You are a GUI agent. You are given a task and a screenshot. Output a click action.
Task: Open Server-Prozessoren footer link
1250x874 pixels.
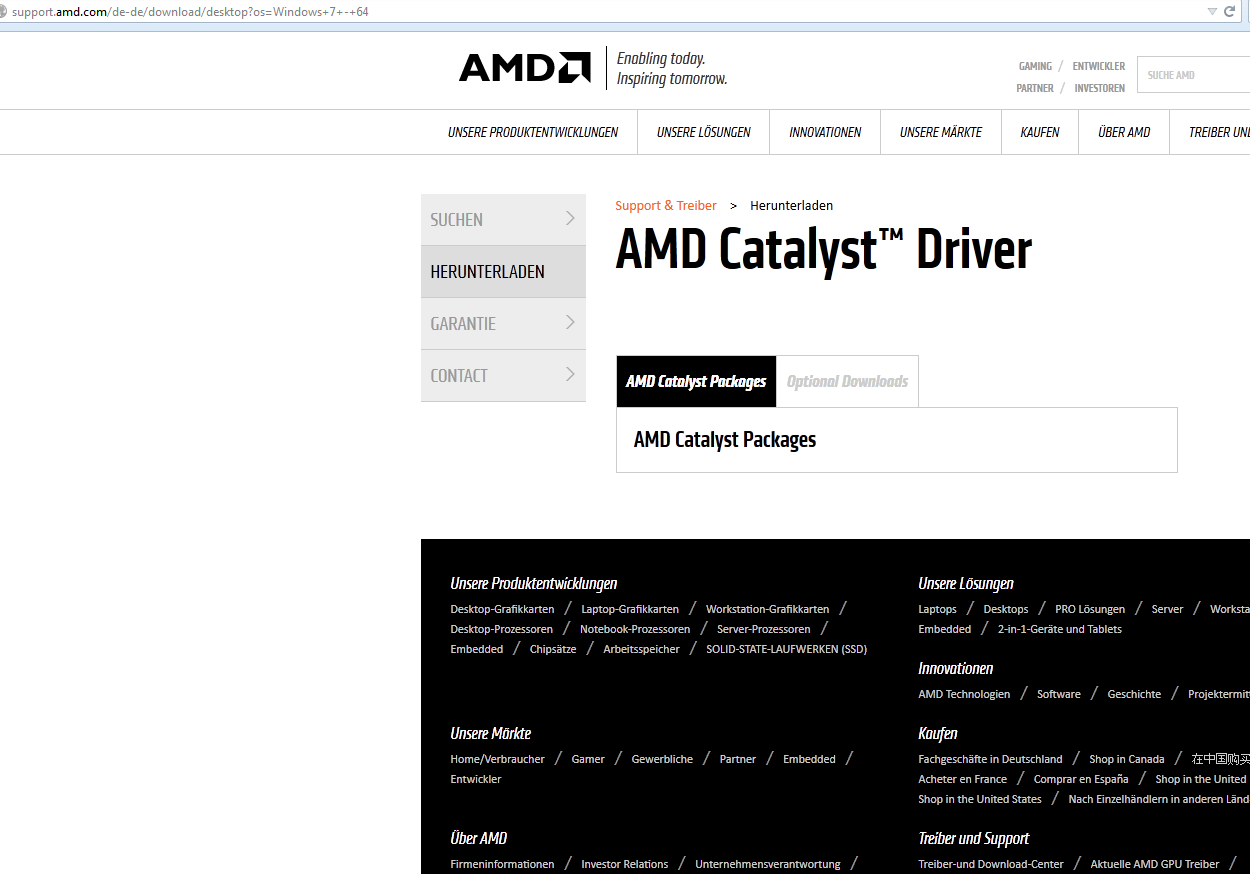click(x=764, y=629)
